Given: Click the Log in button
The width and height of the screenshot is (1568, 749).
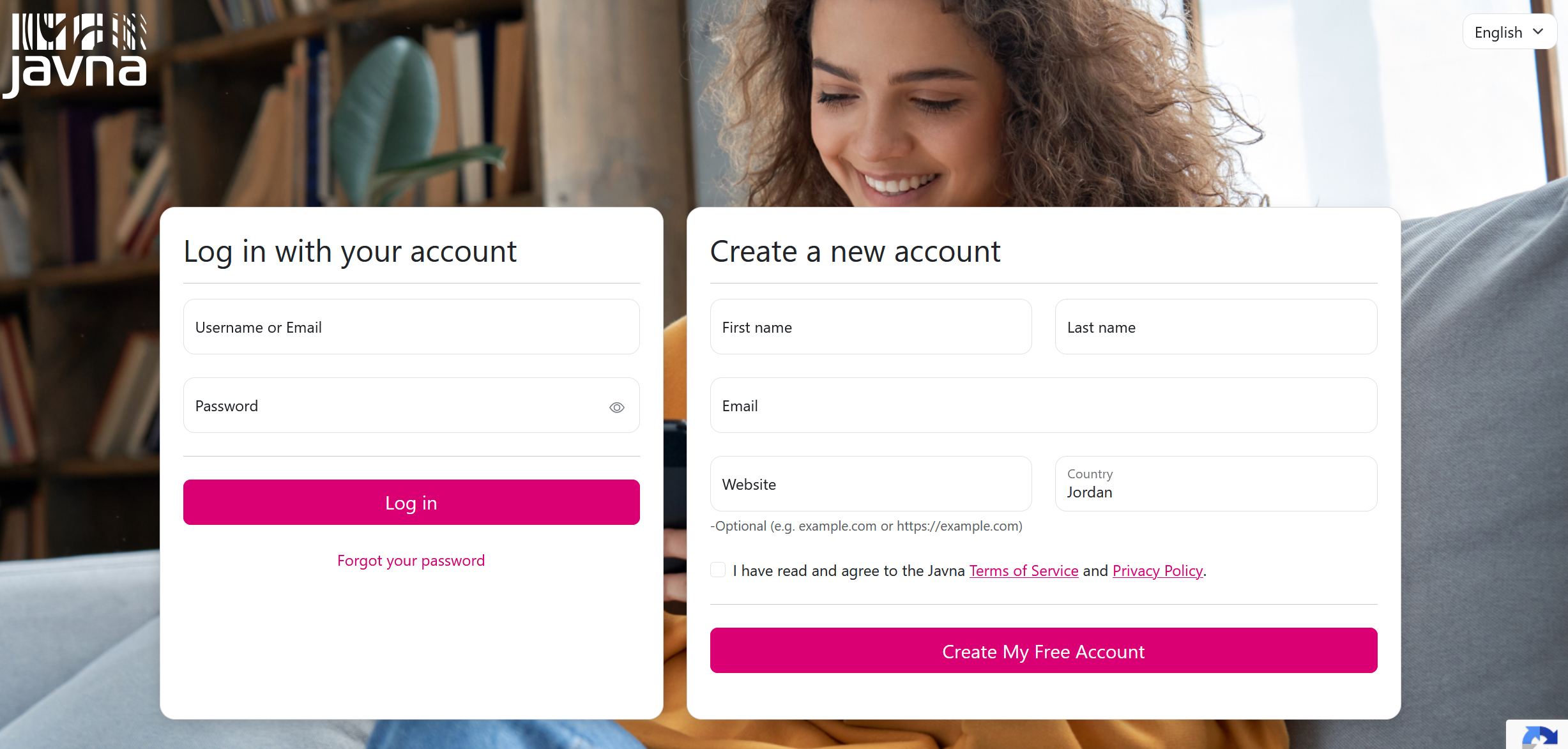Looking at the screenshot, I should pyautogui.click(x=411, y=503).
